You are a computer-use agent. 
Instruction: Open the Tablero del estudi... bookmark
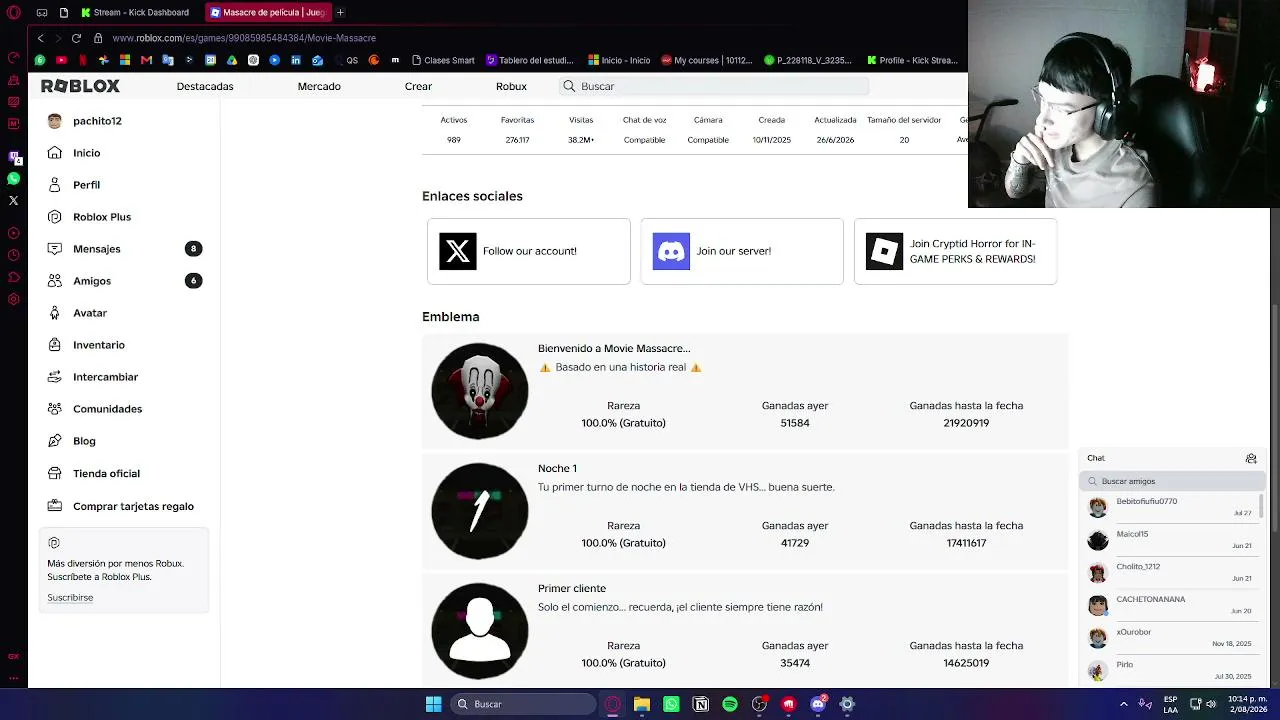[529, 60]
